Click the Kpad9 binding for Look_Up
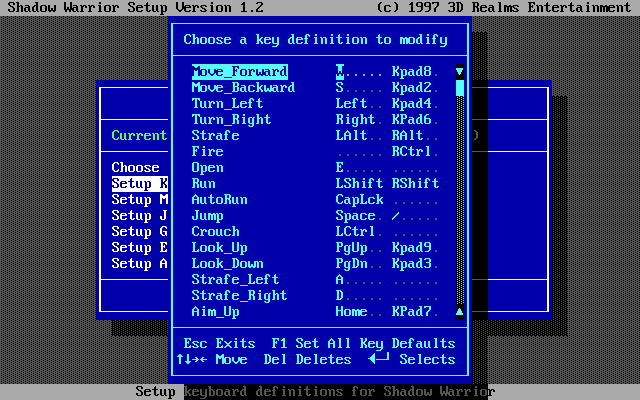 [411, 248]
